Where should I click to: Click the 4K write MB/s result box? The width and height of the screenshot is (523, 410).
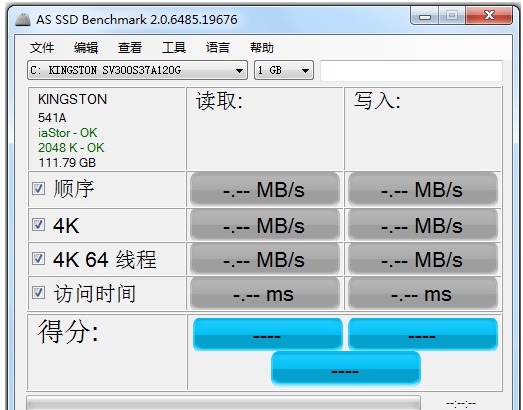pos(423,226)
